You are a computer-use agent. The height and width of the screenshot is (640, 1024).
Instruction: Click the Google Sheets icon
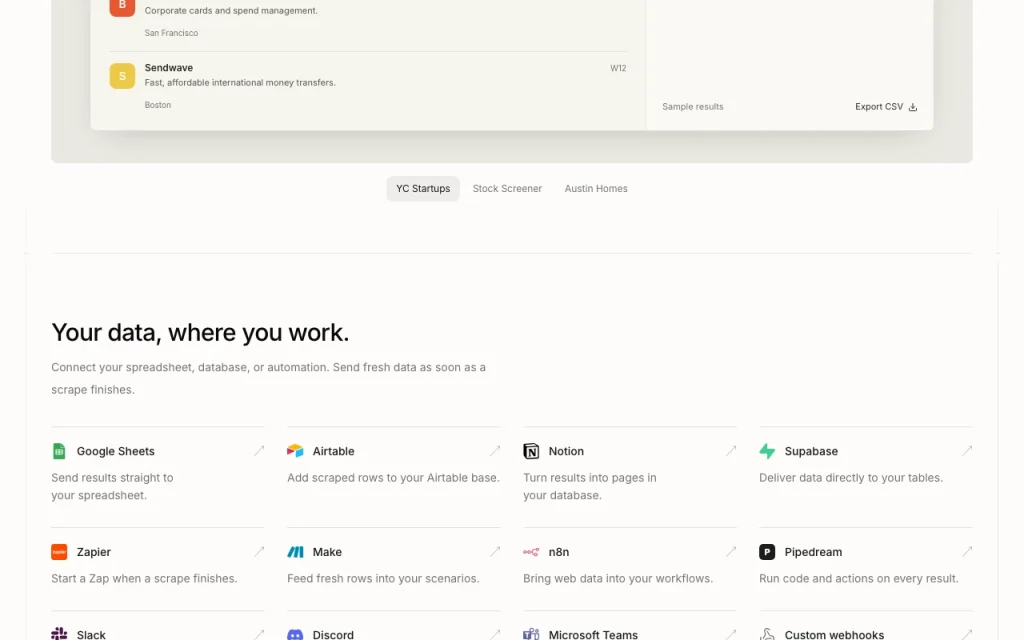[59, 451]
